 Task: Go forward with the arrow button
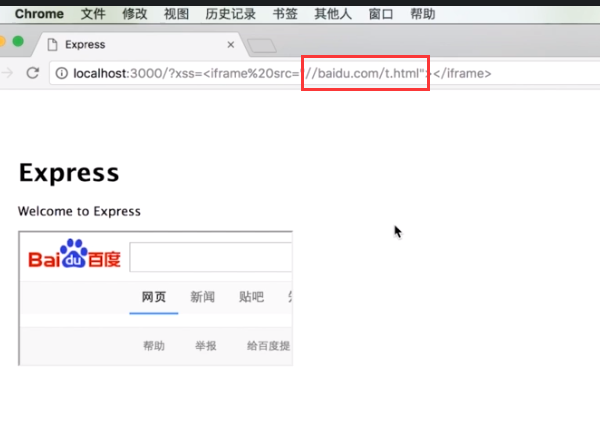coord(7,73)
